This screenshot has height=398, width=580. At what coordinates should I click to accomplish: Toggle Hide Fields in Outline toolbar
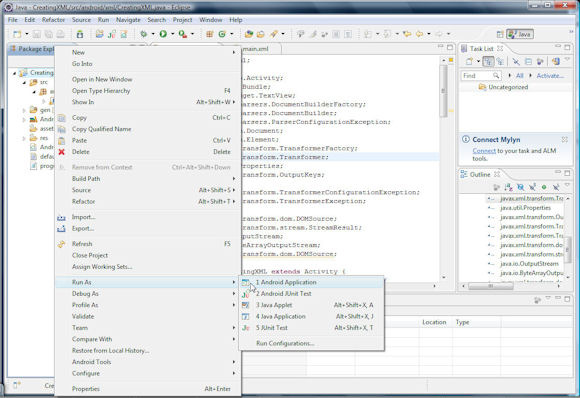coord(520,187)
